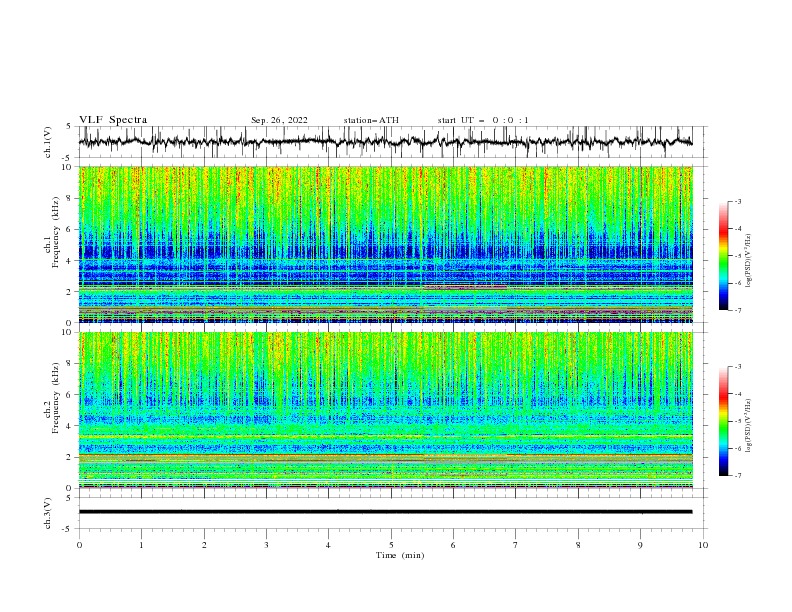Click the "-3" tick on the ch.1 color bar

(737, 201)
